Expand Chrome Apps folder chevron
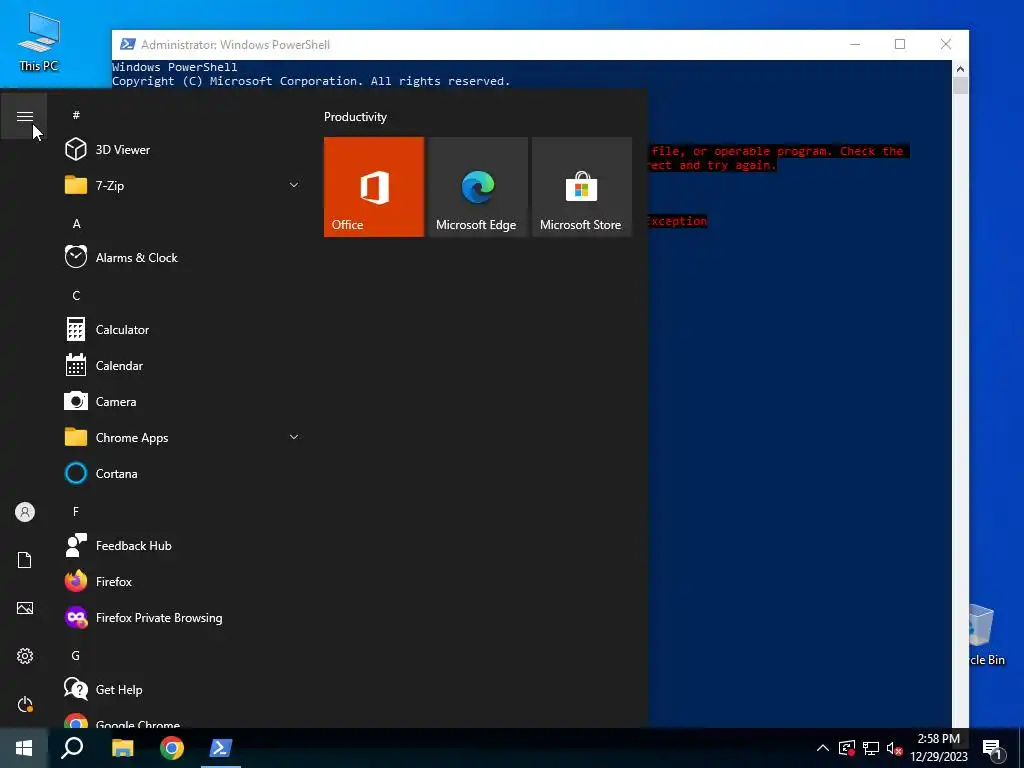The width and height of the screenshot is (1024, 768). tap(294, 438)
